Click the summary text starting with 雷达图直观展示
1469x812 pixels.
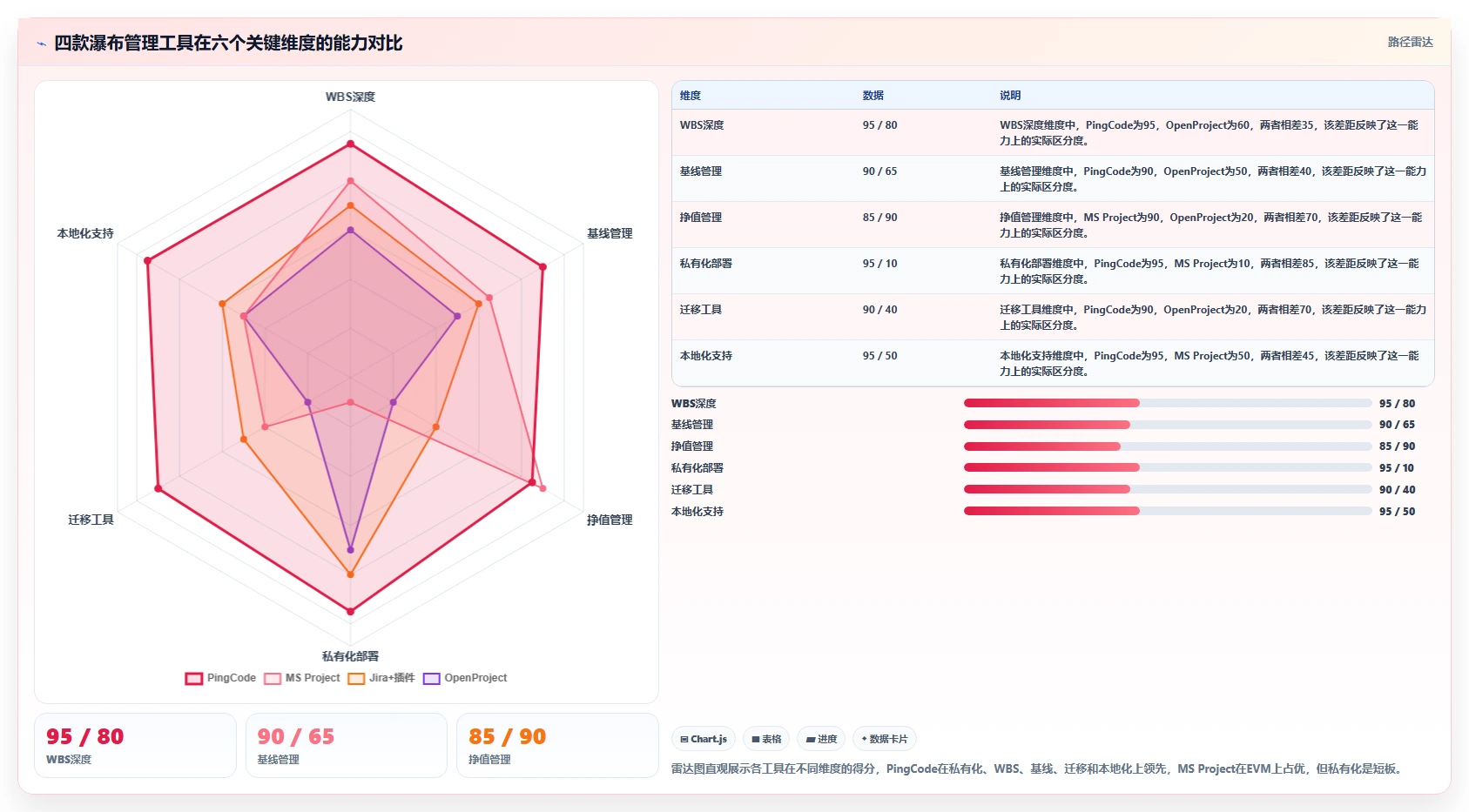coord(1039,768)
